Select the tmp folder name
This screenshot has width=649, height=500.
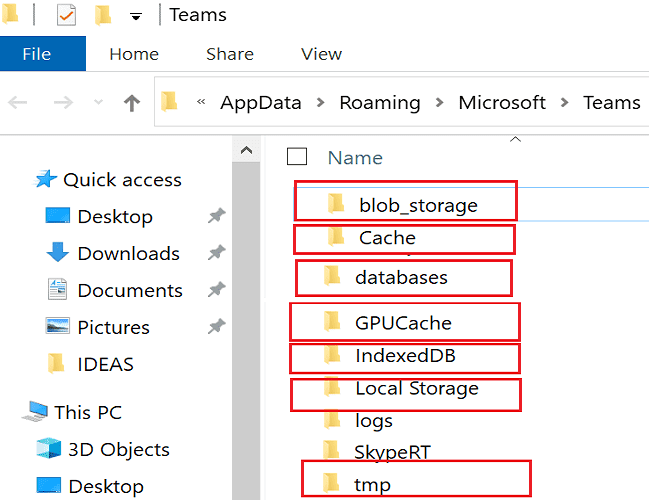pyautogui.click(x=373, y=485)
